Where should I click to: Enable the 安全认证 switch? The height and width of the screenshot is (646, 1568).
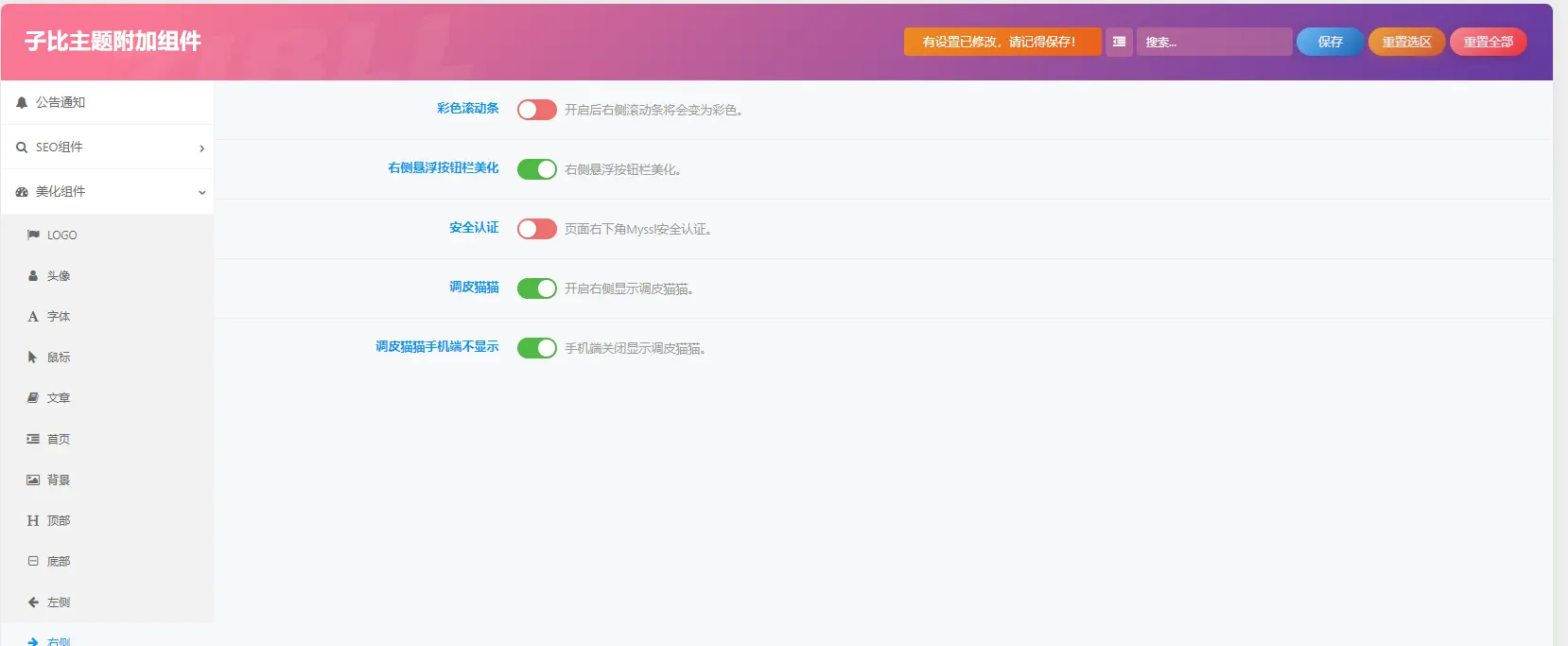pyautogui.click(x=537, y=229)
